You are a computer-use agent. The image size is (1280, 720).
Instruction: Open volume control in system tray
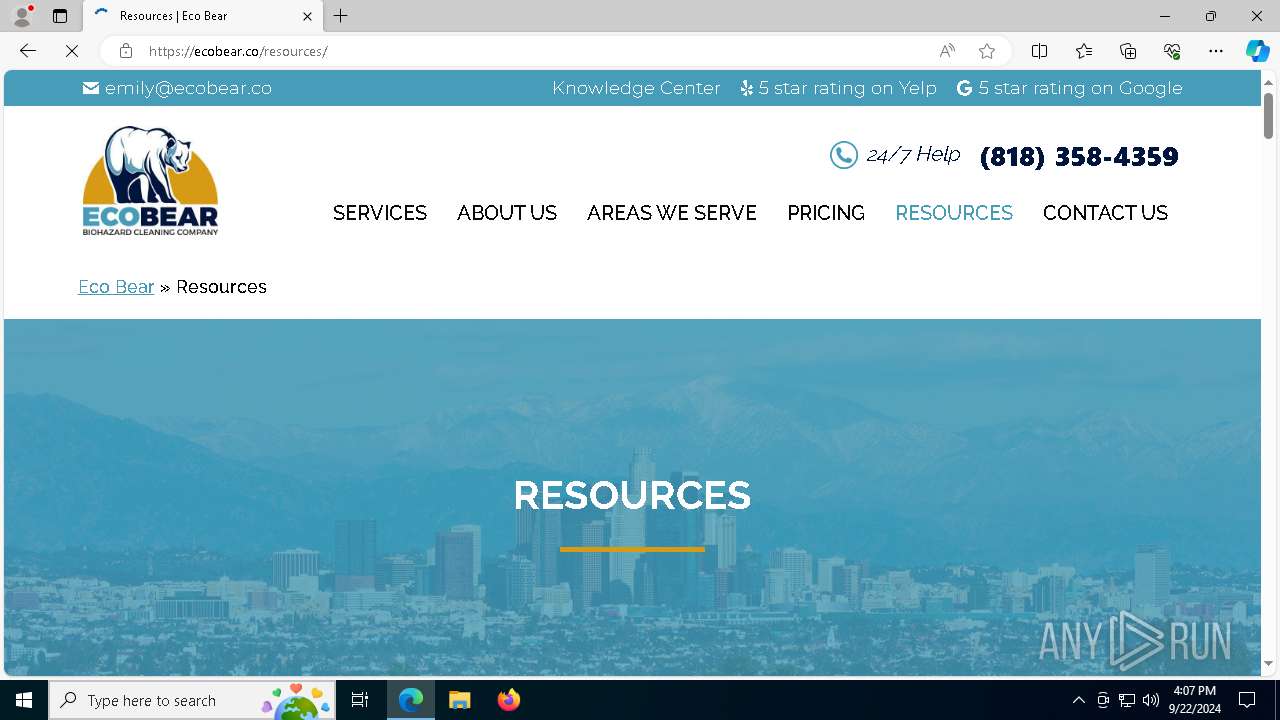tap(1151, 700)
